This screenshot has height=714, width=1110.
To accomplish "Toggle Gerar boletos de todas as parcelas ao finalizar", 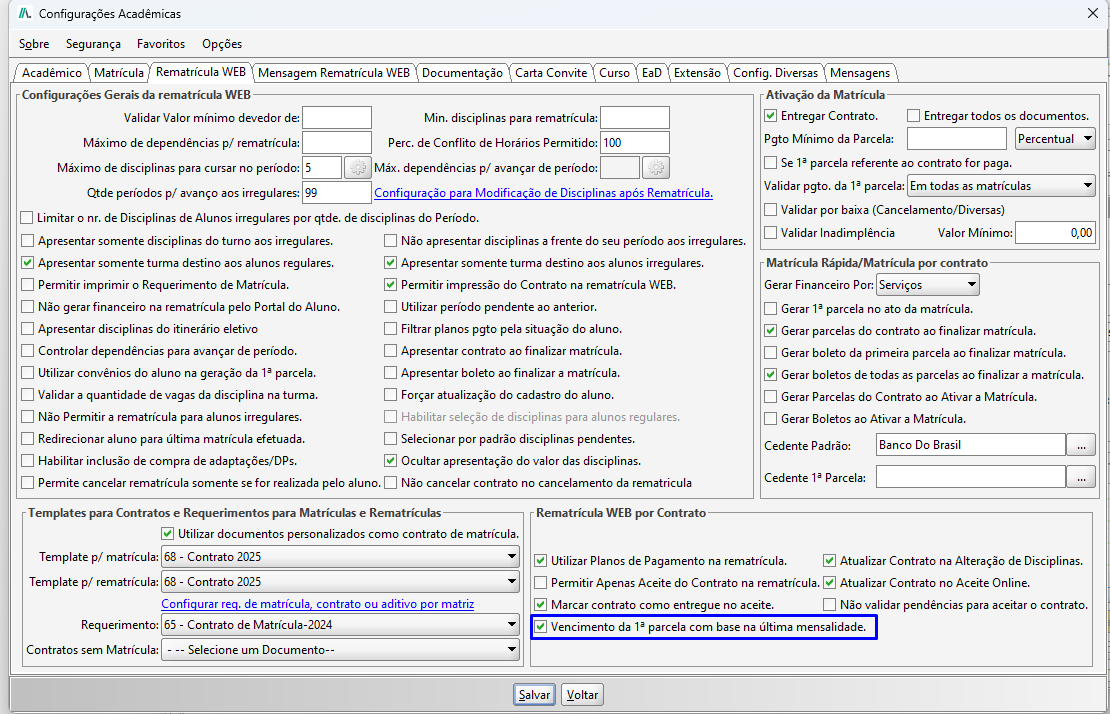I will tap(771, 375).
